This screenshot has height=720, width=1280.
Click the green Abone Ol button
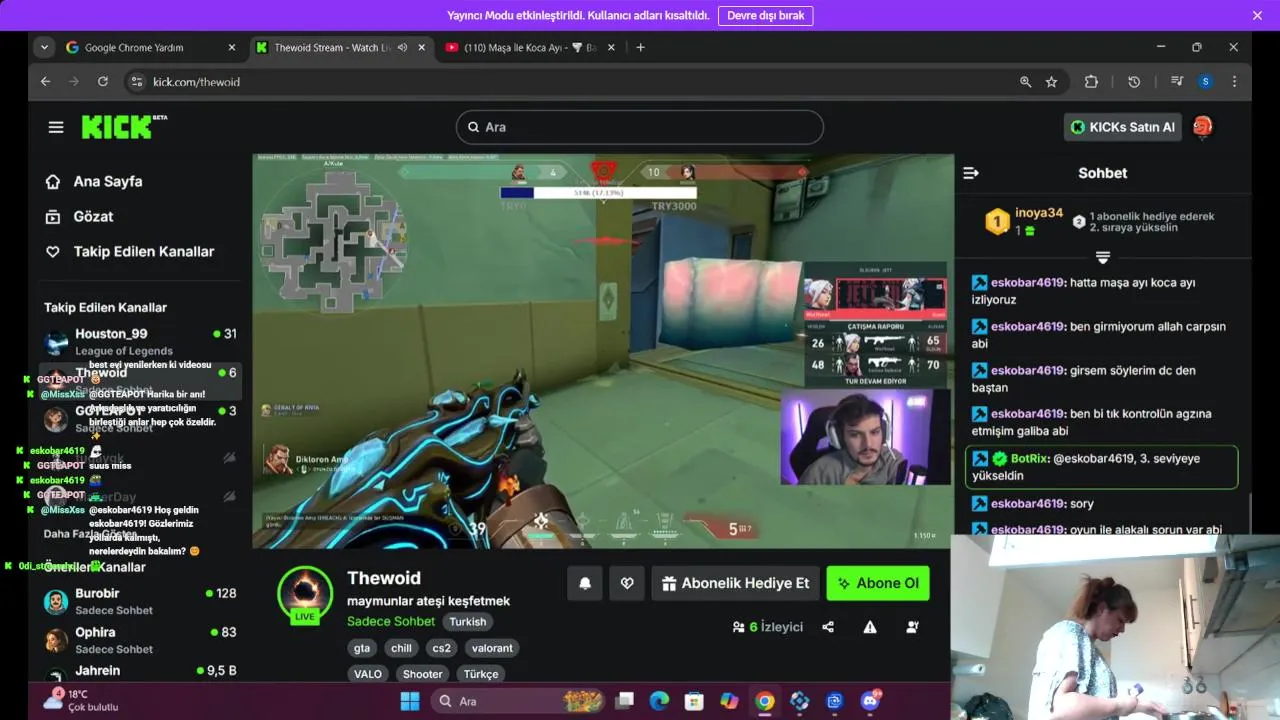pos(878,583)
